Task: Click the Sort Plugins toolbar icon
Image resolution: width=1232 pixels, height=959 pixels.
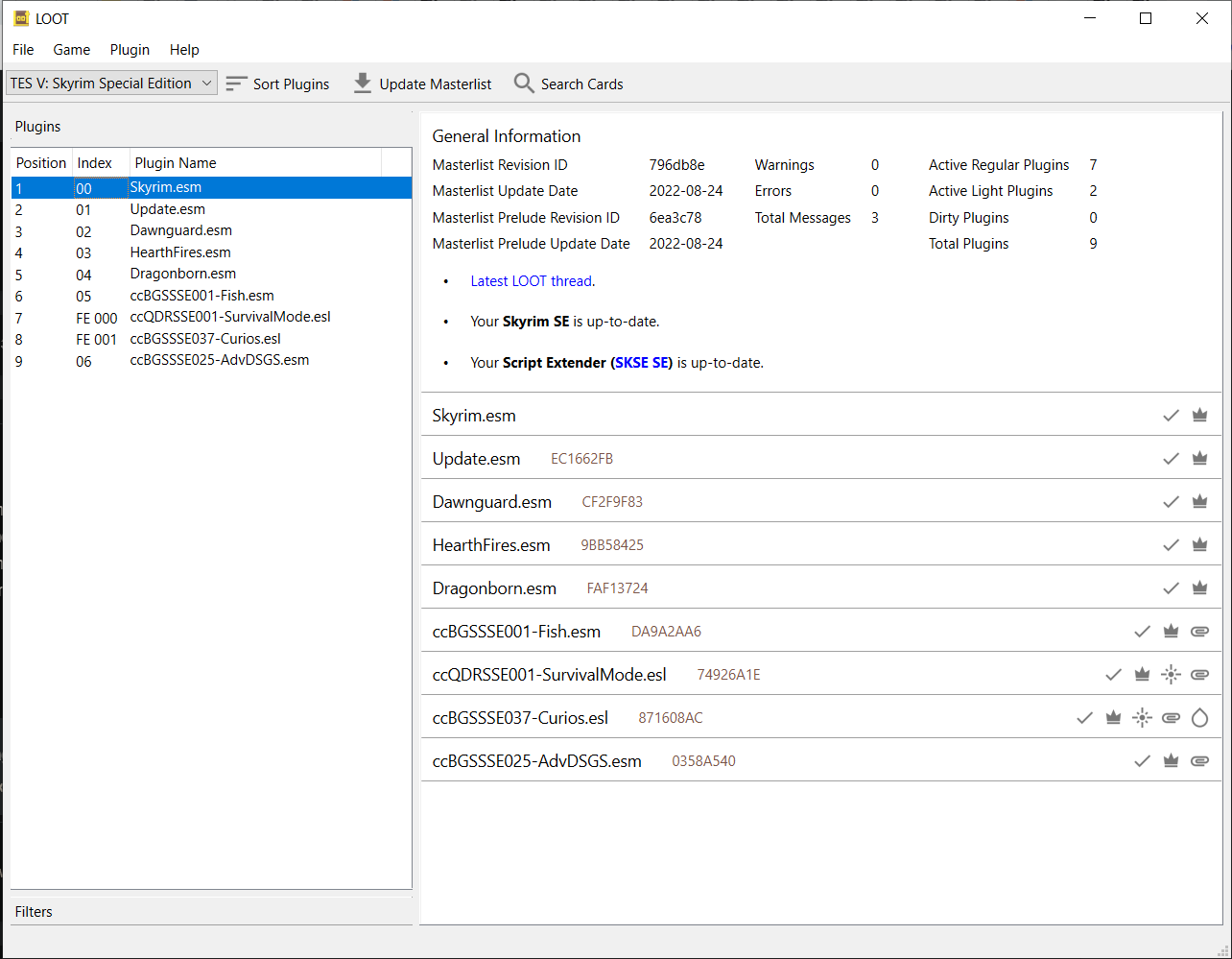Action: (x=236, y=84)
